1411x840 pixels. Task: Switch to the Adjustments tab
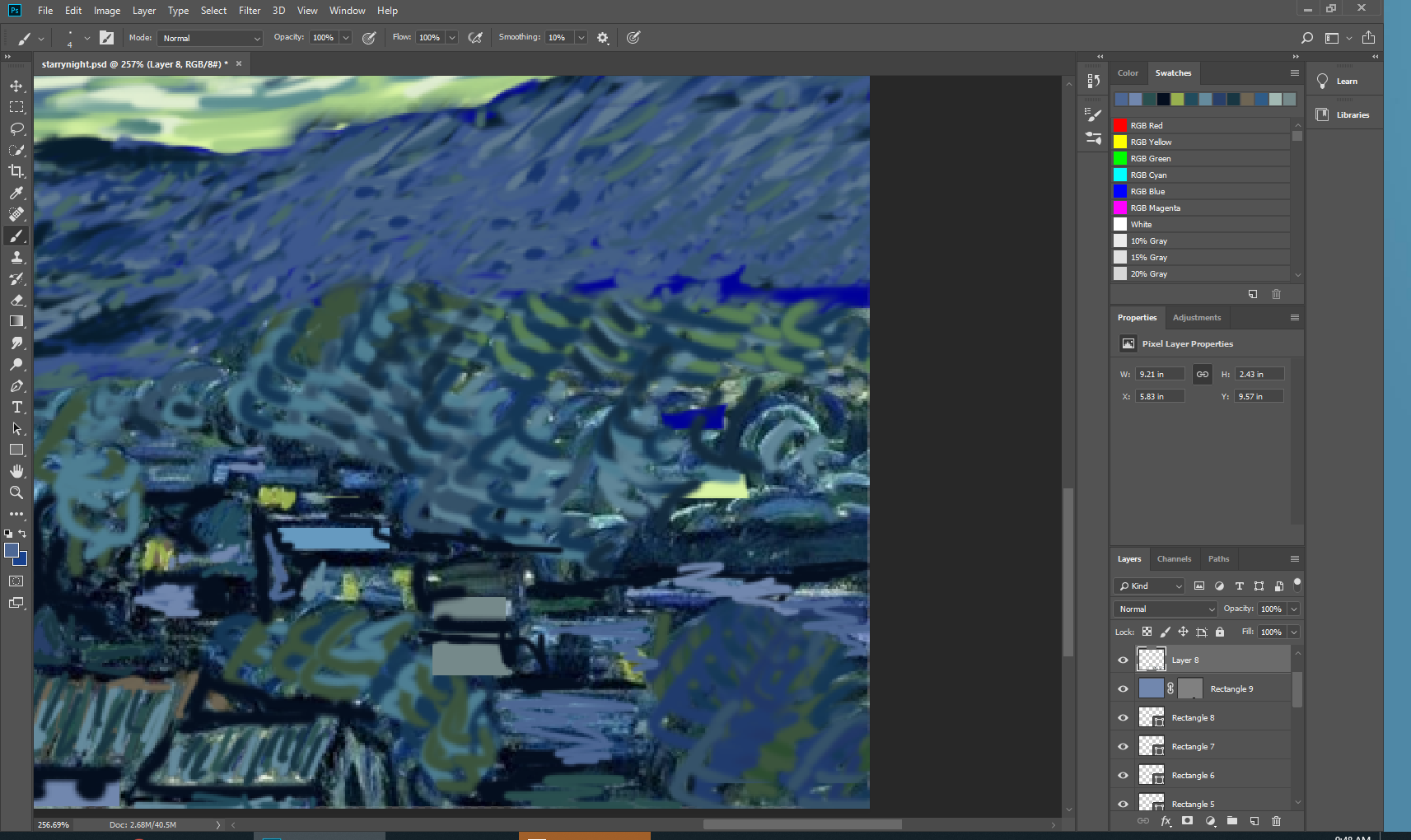(x=1197, y=317)
